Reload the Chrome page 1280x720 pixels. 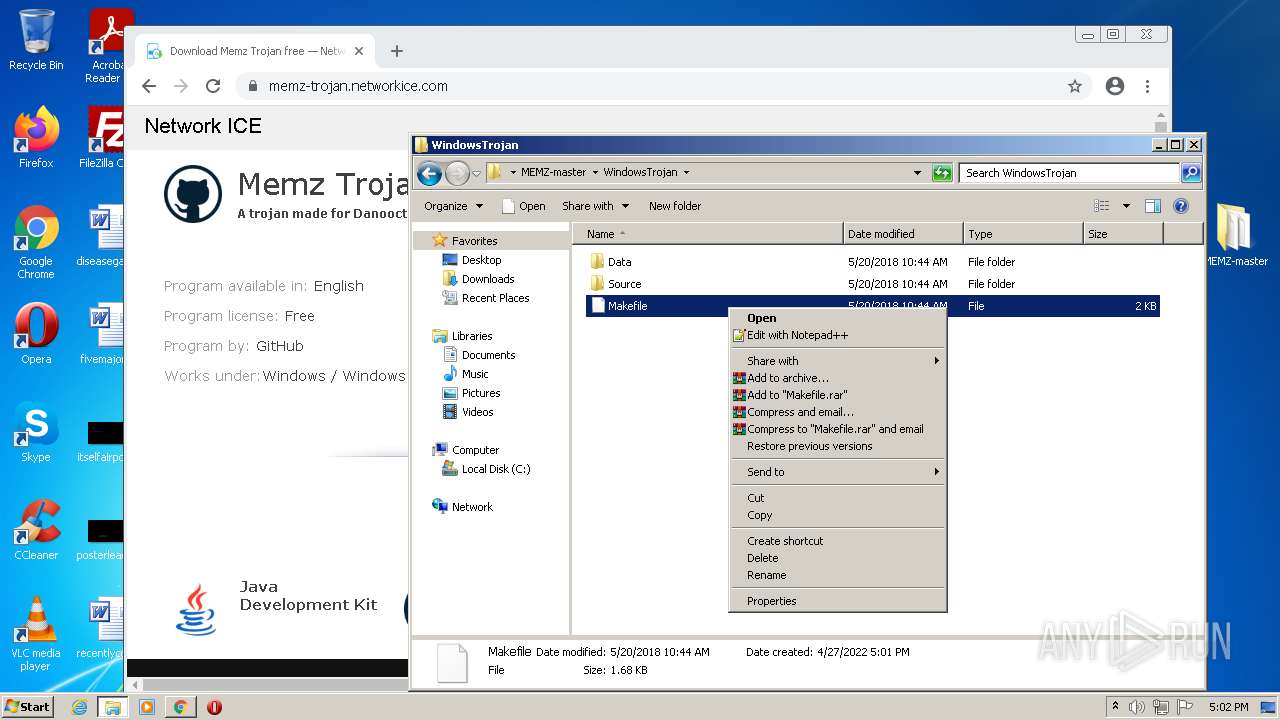click(212, 86)
